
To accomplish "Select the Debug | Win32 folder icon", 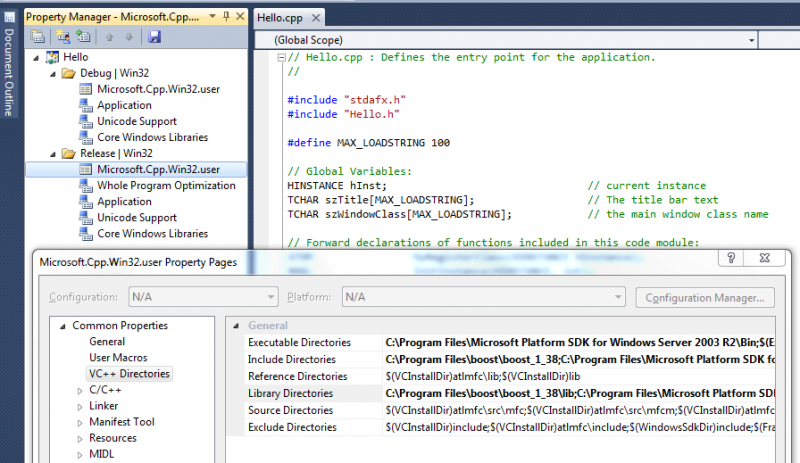I will click(68, 74).
